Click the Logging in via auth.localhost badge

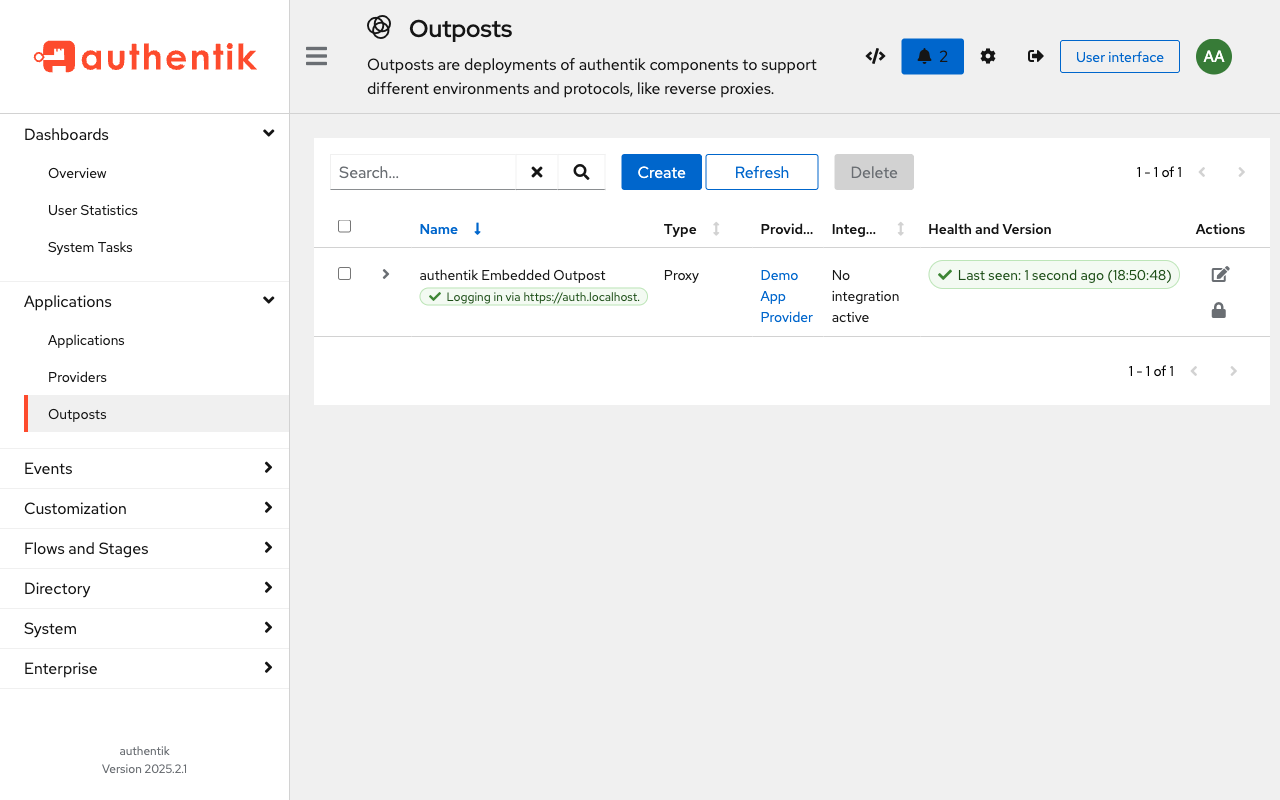coord(533,297)
